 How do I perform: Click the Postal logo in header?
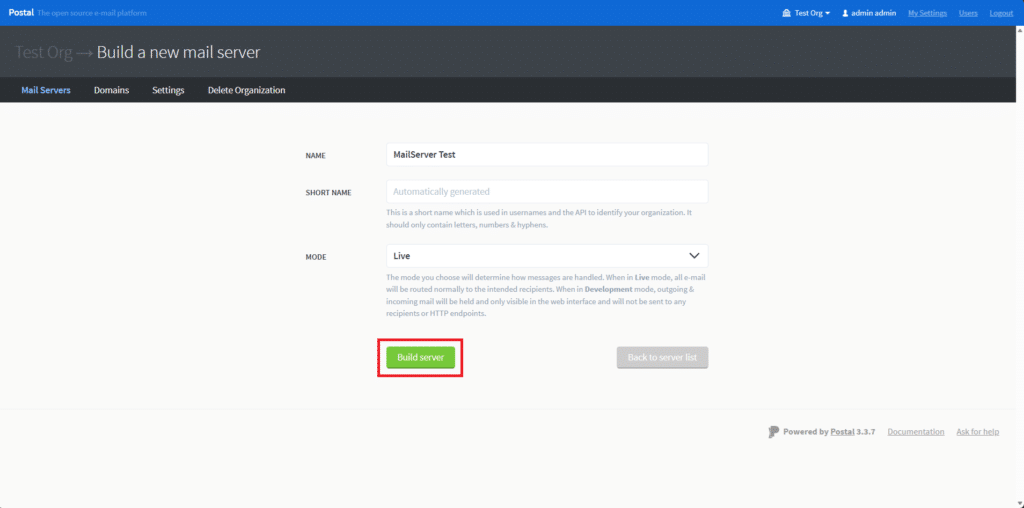pos(21,13)
